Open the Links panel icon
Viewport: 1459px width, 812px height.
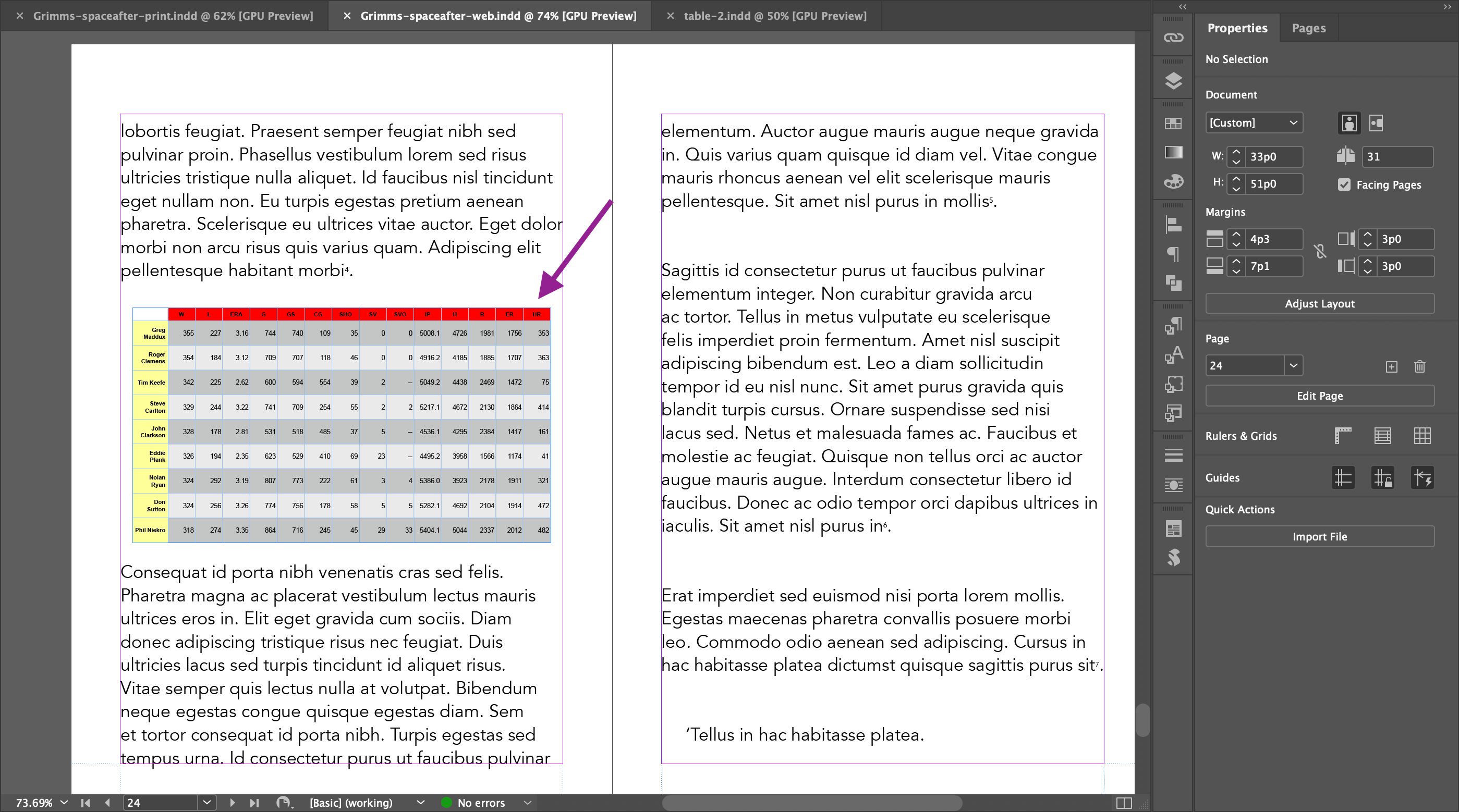(x=1173, y=38)
